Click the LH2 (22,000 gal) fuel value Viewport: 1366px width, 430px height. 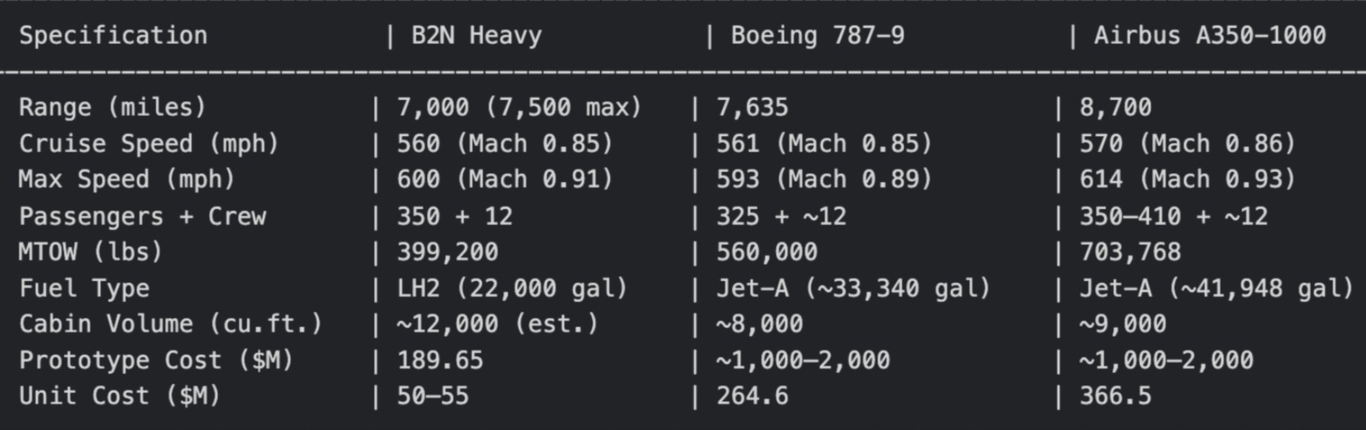click(x=513, y=288)
